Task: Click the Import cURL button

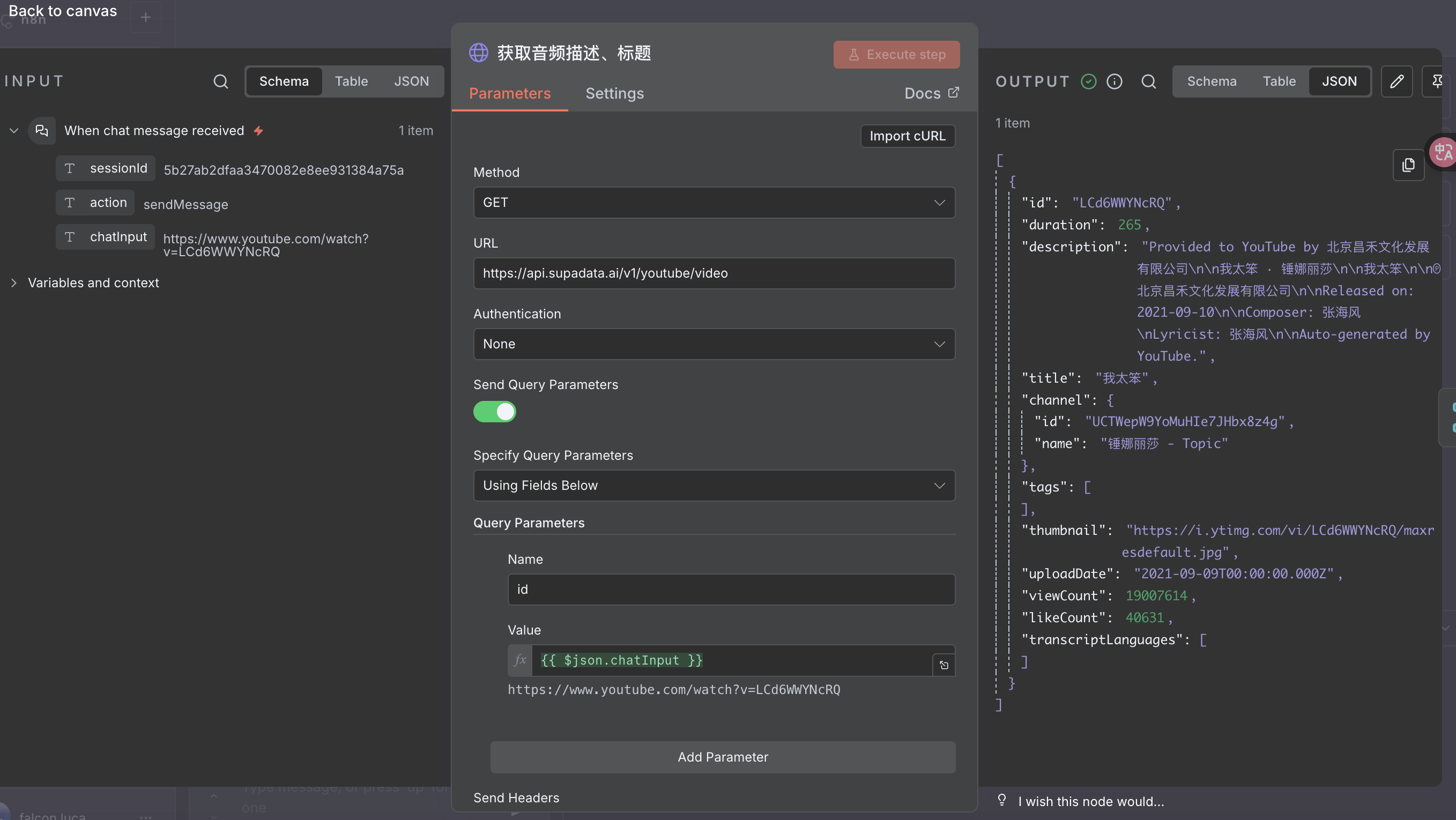Action: [x=907, y=136]
